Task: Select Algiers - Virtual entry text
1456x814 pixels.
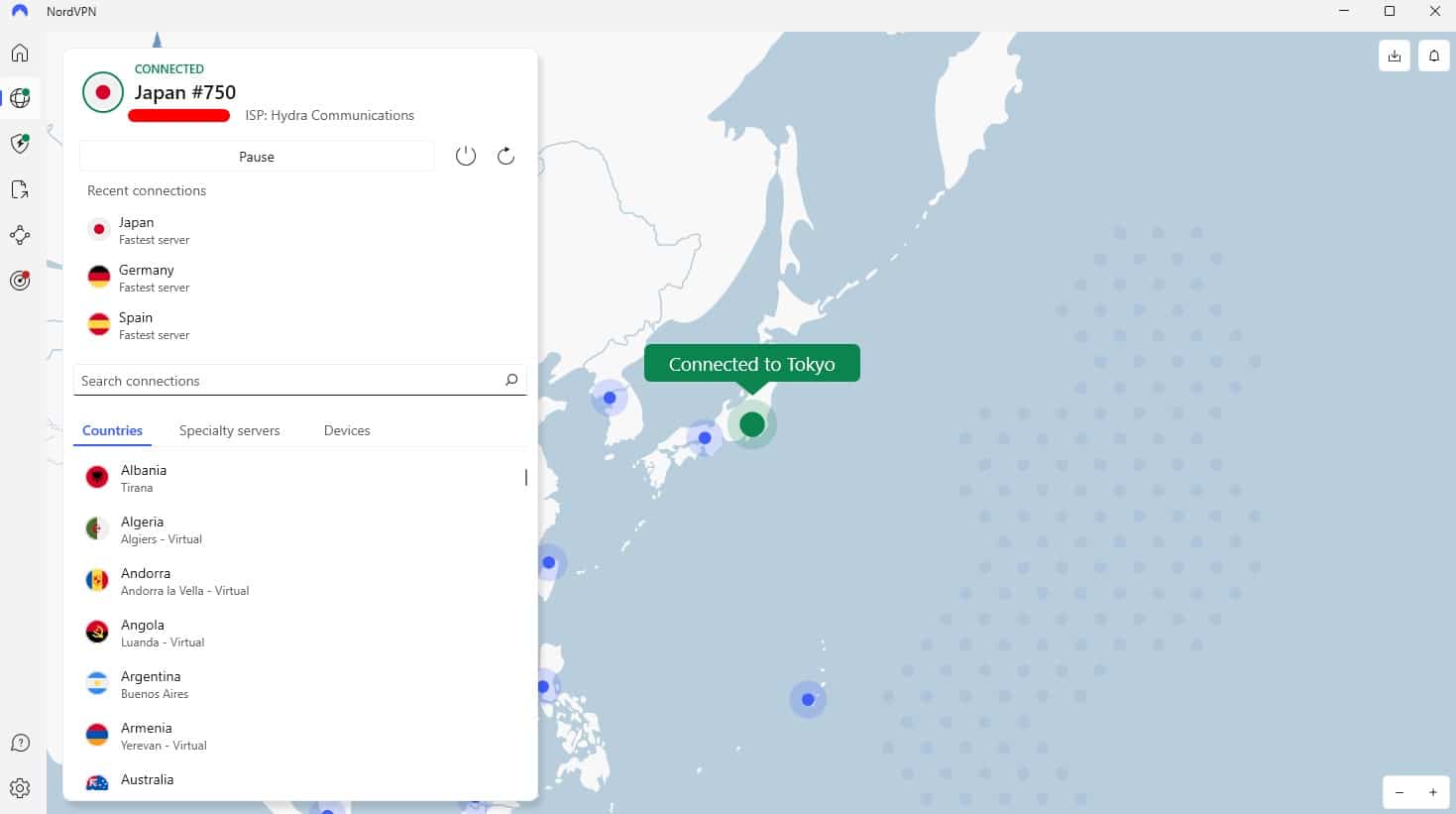Action: click(x=162, y=539)
